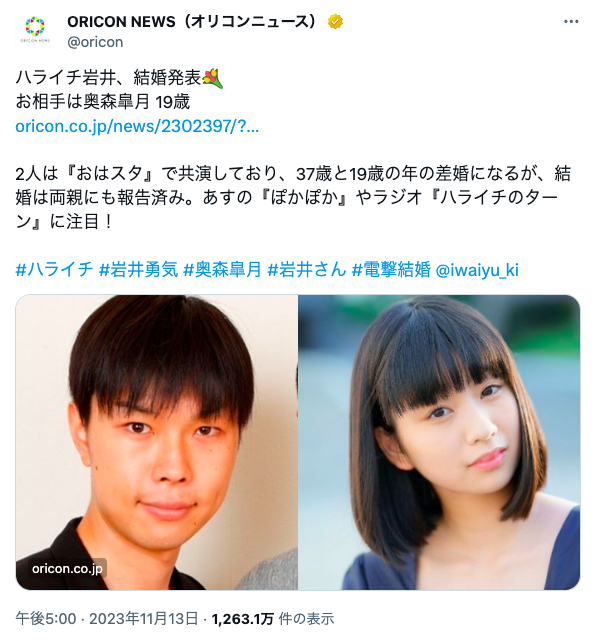The height and width of the screenshot is (644, 595).
Task: Click the left photo of the man
Action: [156, 442]
